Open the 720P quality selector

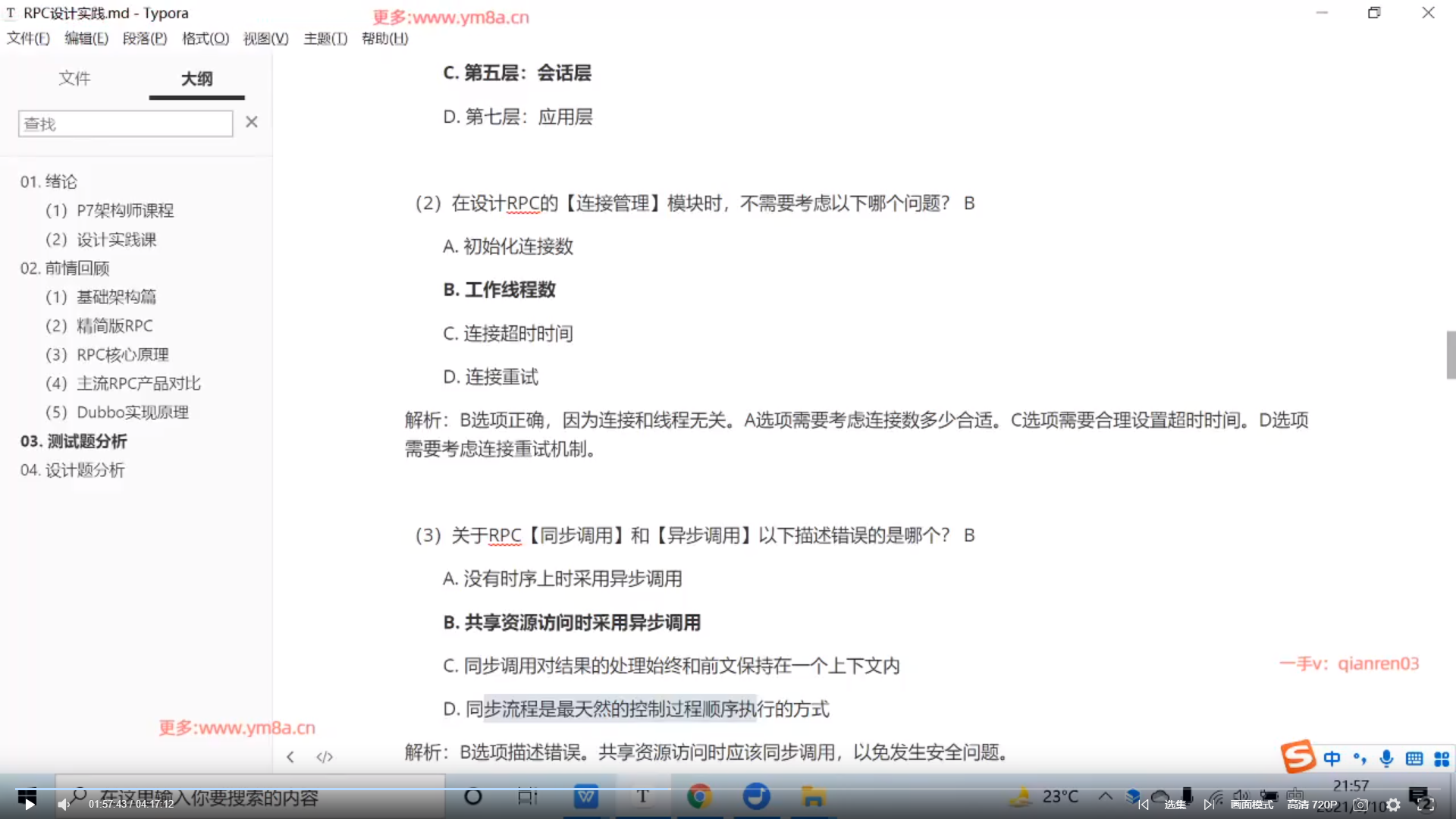pos(1312,805)
